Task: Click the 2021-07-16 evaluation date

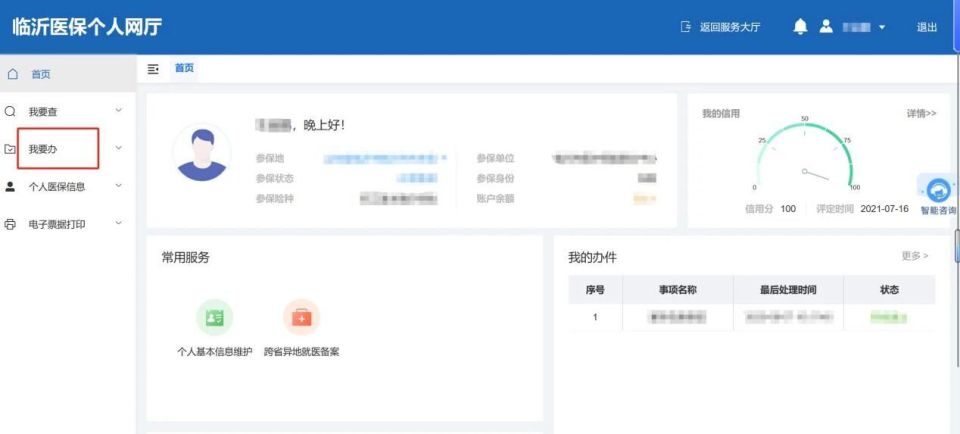Action: [884, 209]
